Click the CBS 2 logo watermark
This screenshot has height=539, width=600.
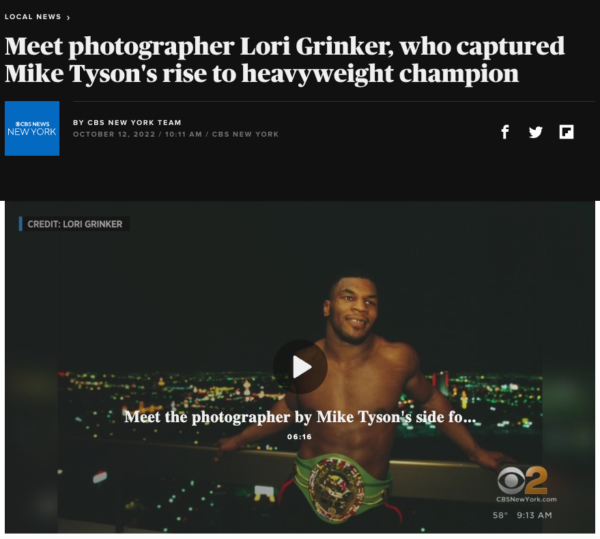[x=523, y=480]
